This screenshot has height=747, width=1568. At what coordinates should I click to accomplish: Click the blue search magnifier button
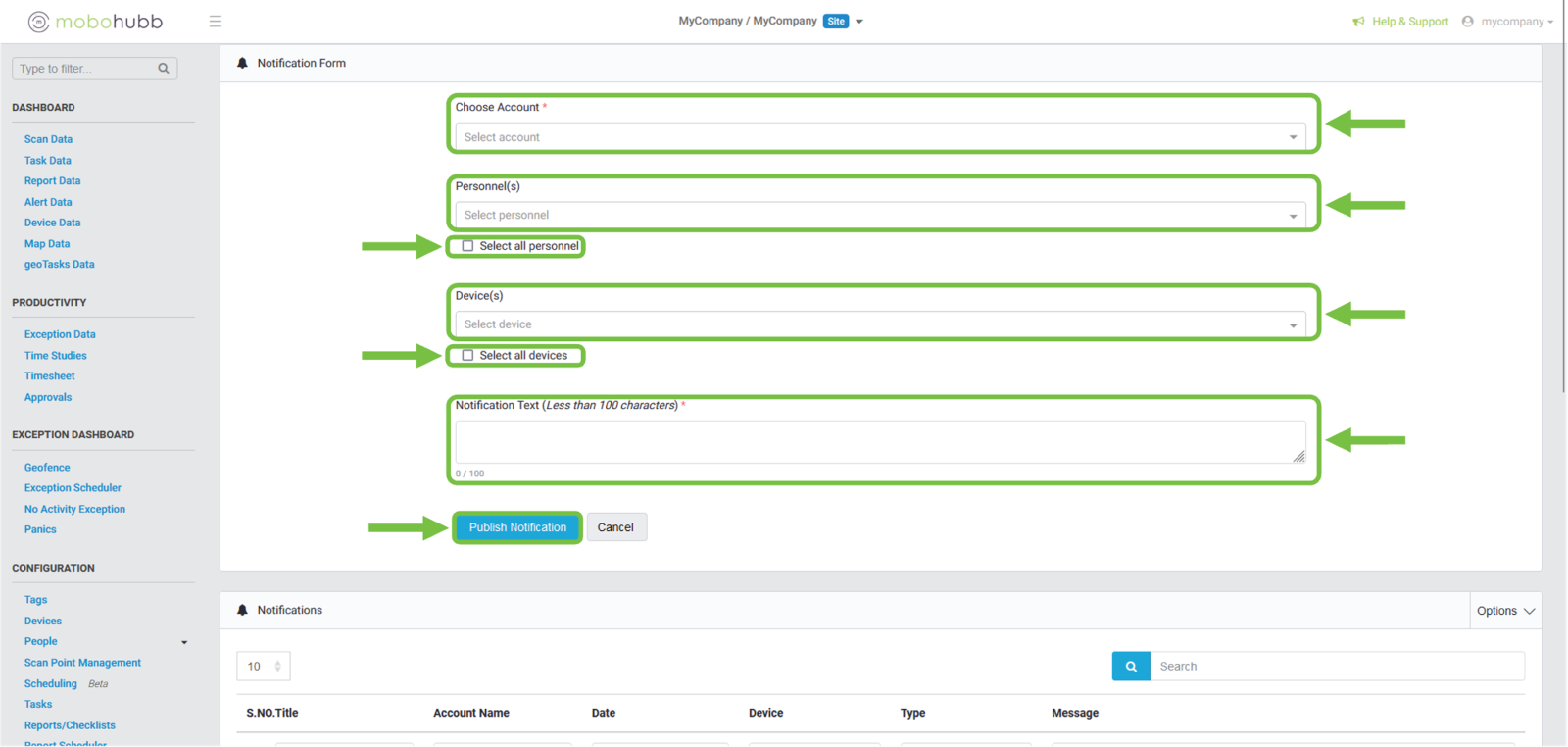[x=1131, y=667]
